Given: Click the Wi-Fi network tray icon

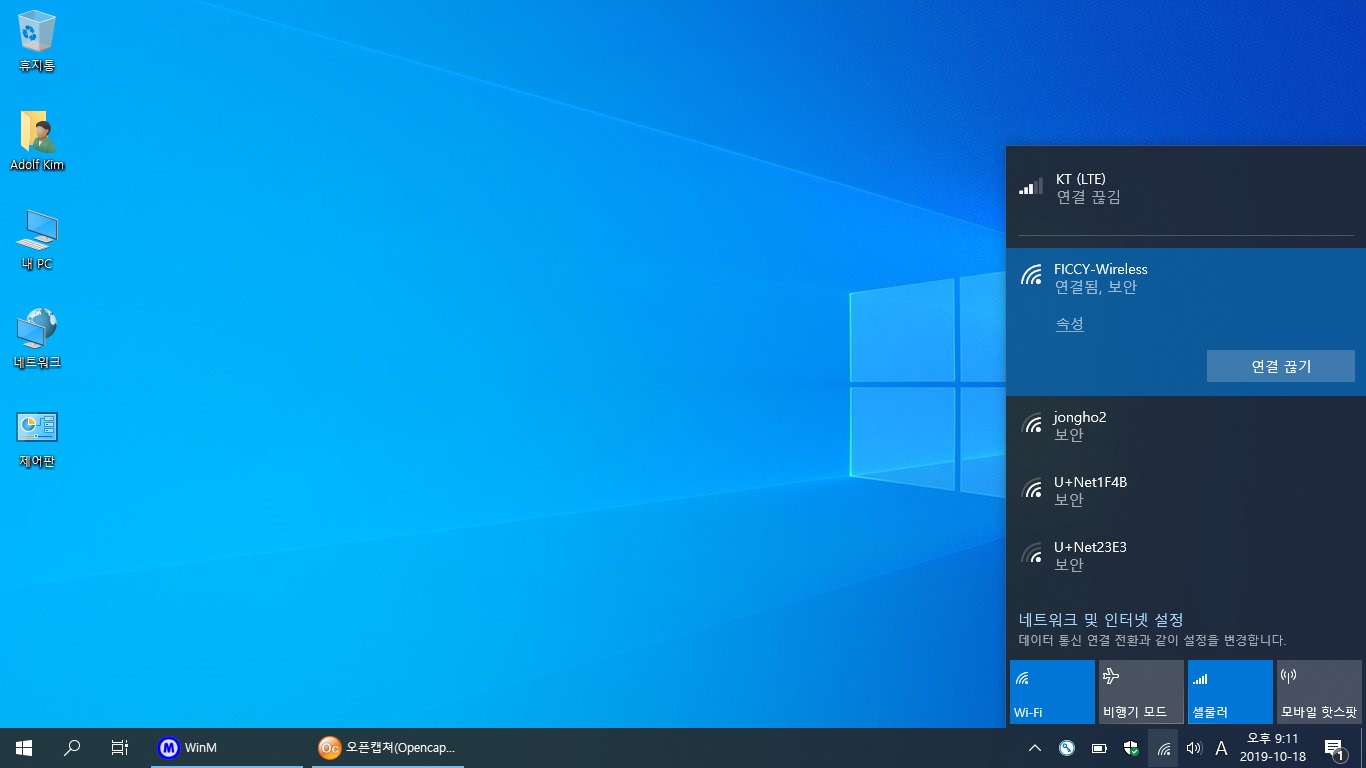Looking at the screenshot, I should (x=1163, y=748).
